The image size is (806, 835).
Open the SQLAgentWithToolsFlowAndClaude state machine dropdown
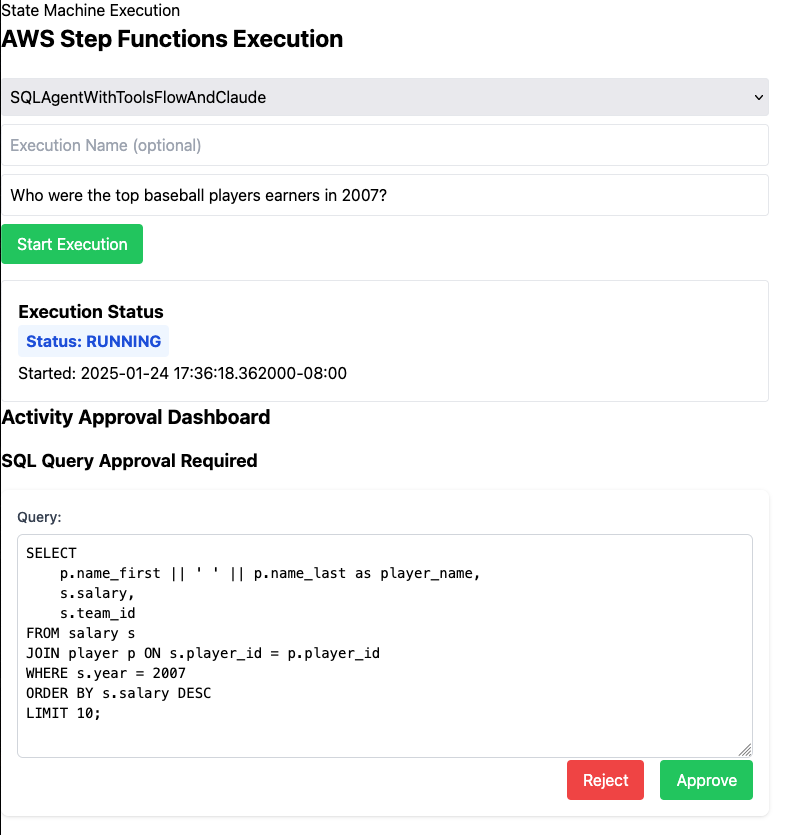click(x=385, y=97)
